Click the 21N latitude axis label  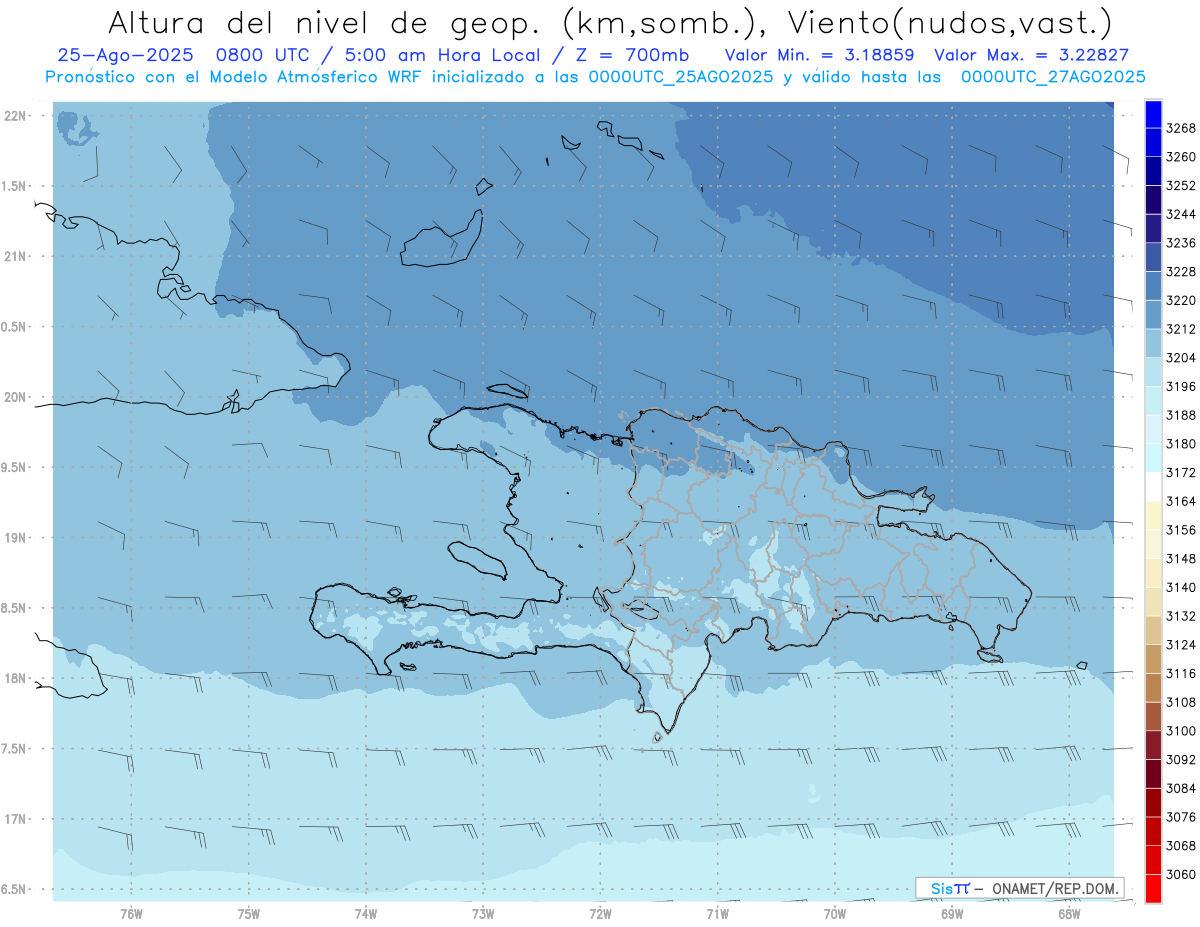14,256
